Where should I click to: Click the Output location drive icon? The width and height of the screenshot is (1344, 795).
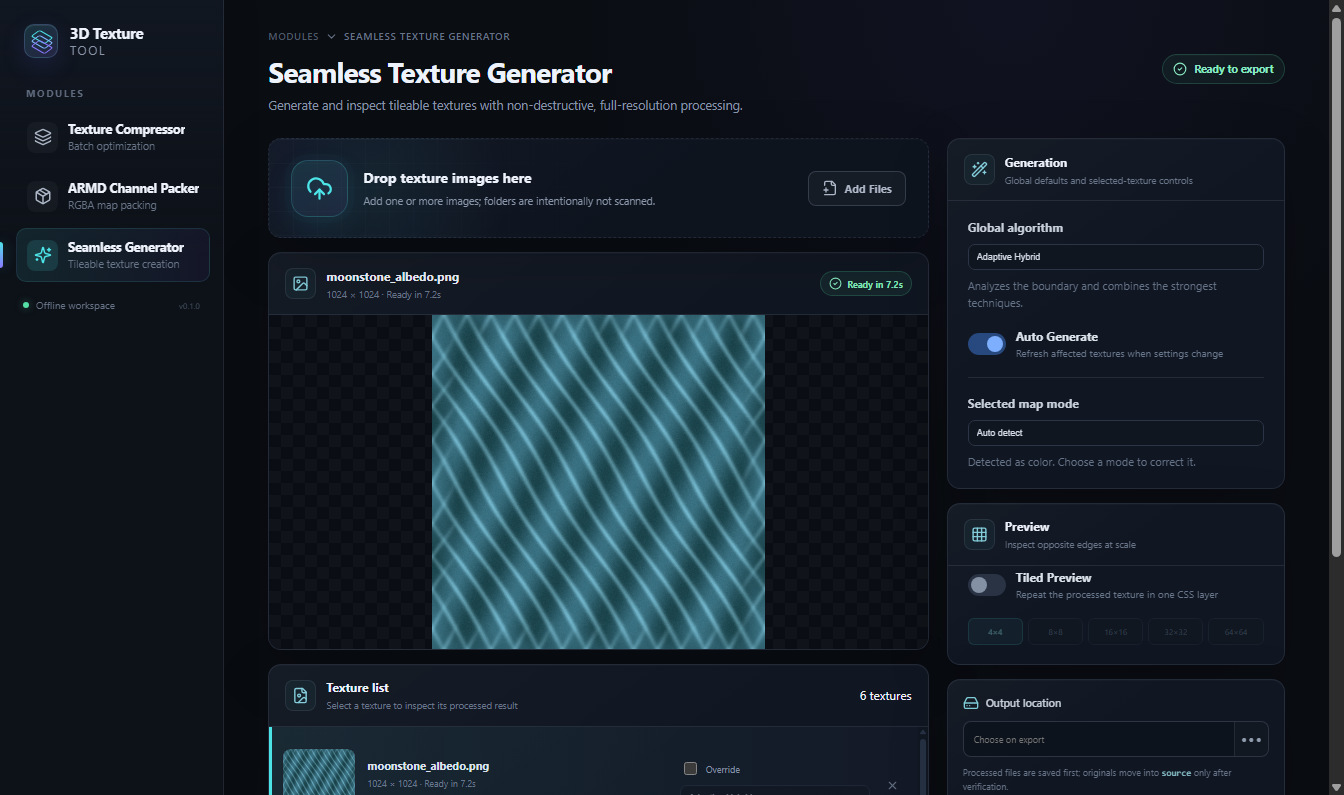click(970, 703)
